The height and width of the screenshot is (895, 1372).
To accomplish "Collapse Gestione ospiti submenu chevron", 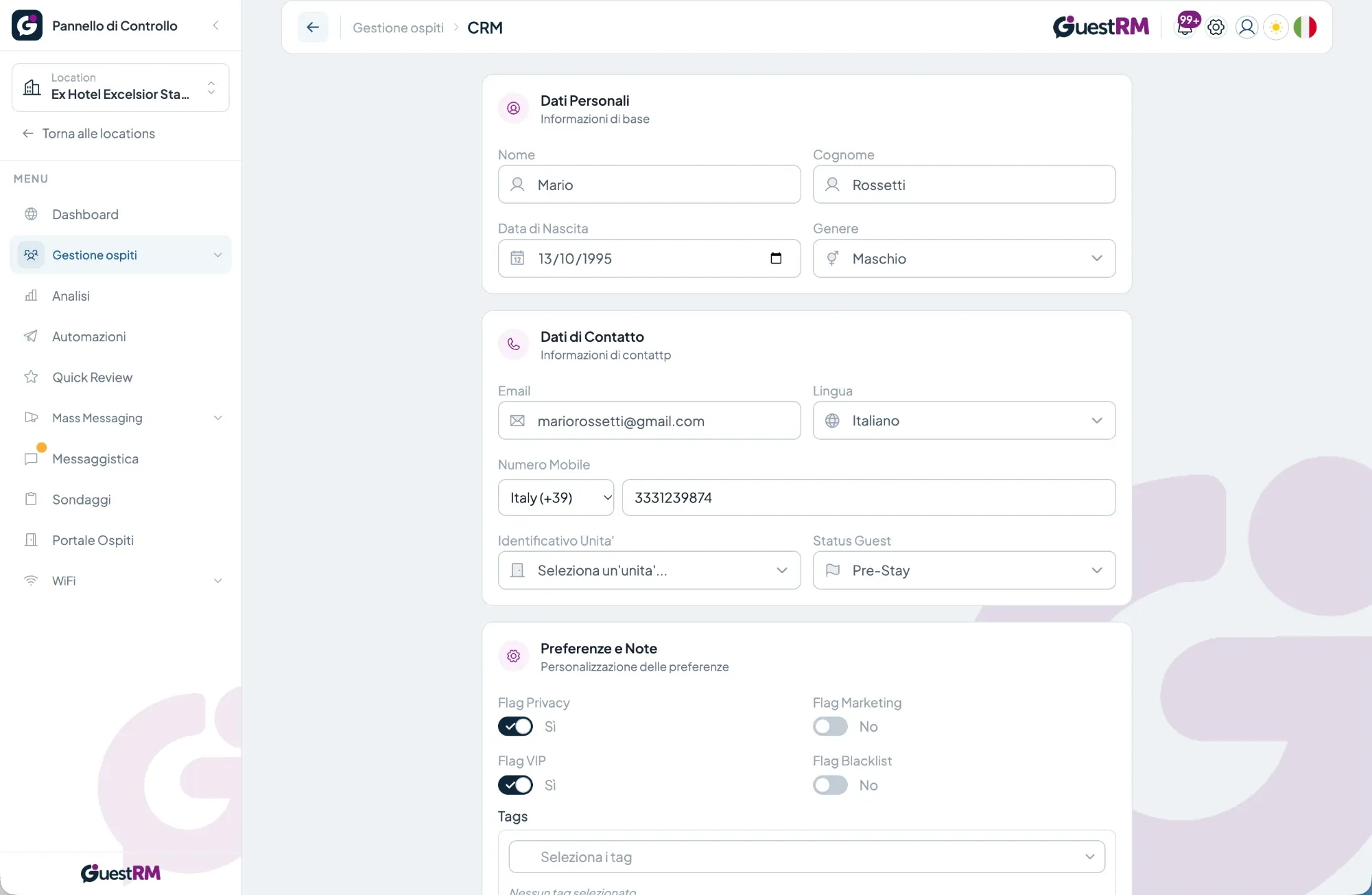I will (x=218, y=255).
